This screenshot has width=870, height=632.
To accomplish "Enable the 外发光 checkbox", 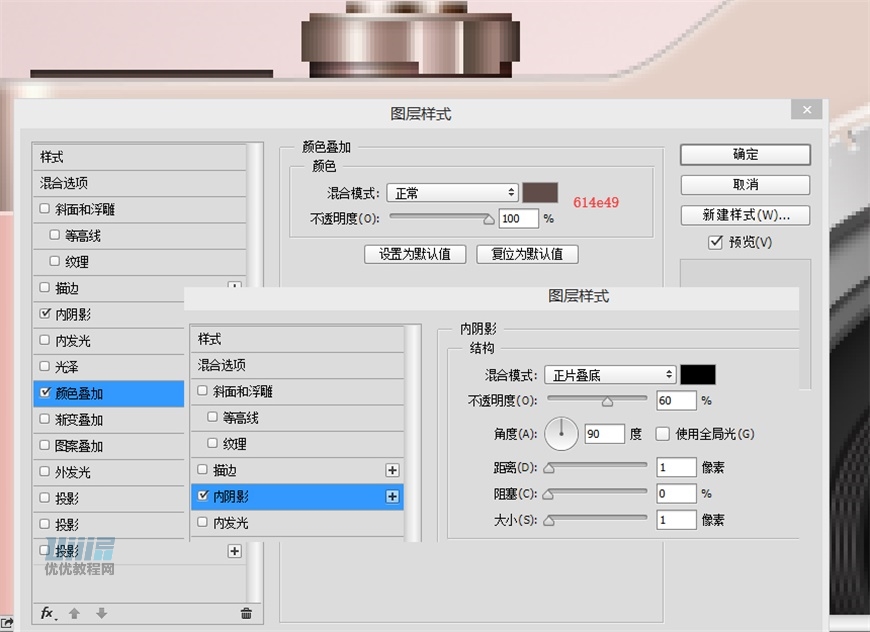I will pyautogui.click(x=45, y=472).
